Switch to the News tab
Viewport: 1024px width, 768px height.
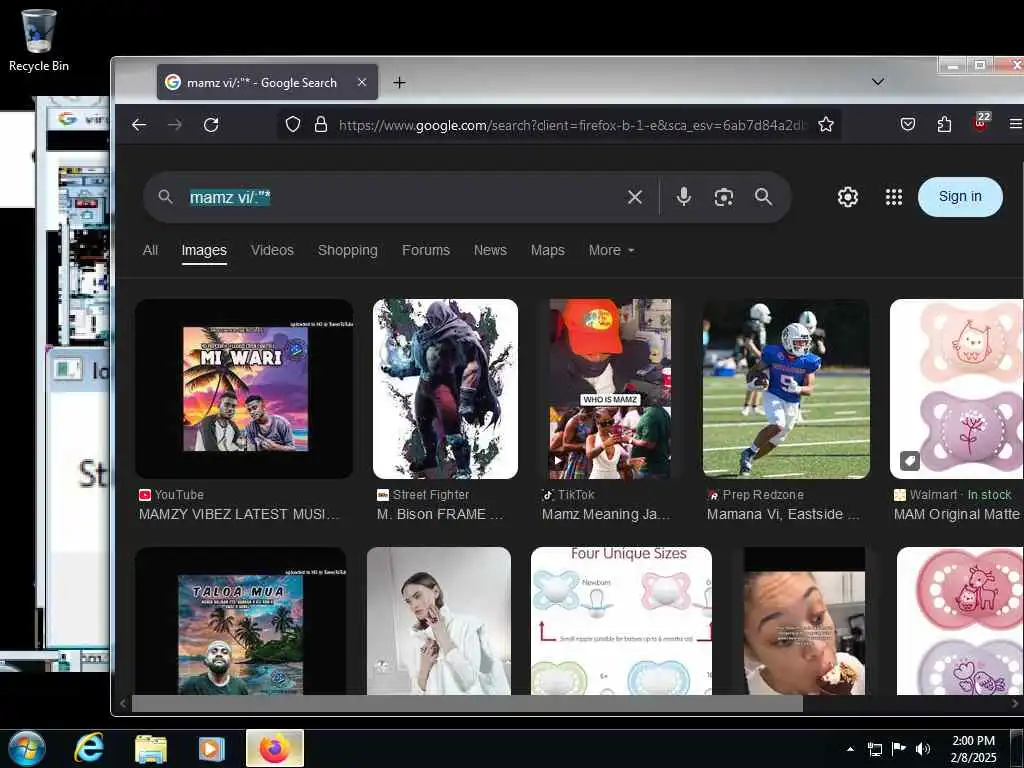tap(490, 250)
